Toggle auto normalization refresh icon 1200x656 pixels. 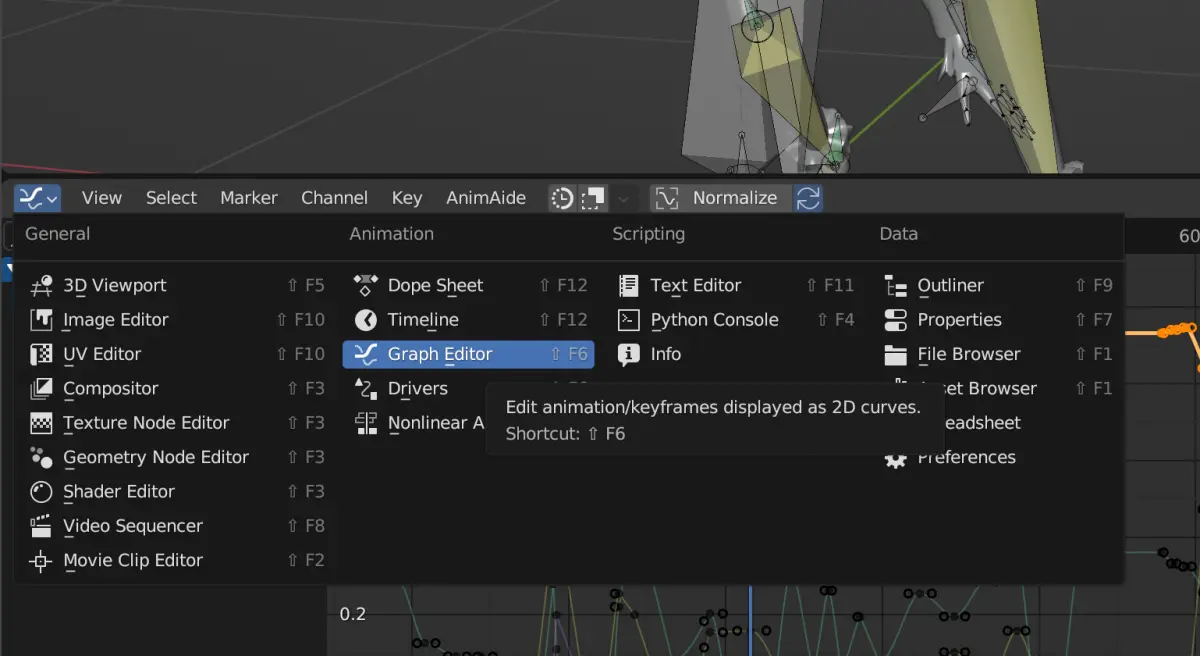pos(809,198)
